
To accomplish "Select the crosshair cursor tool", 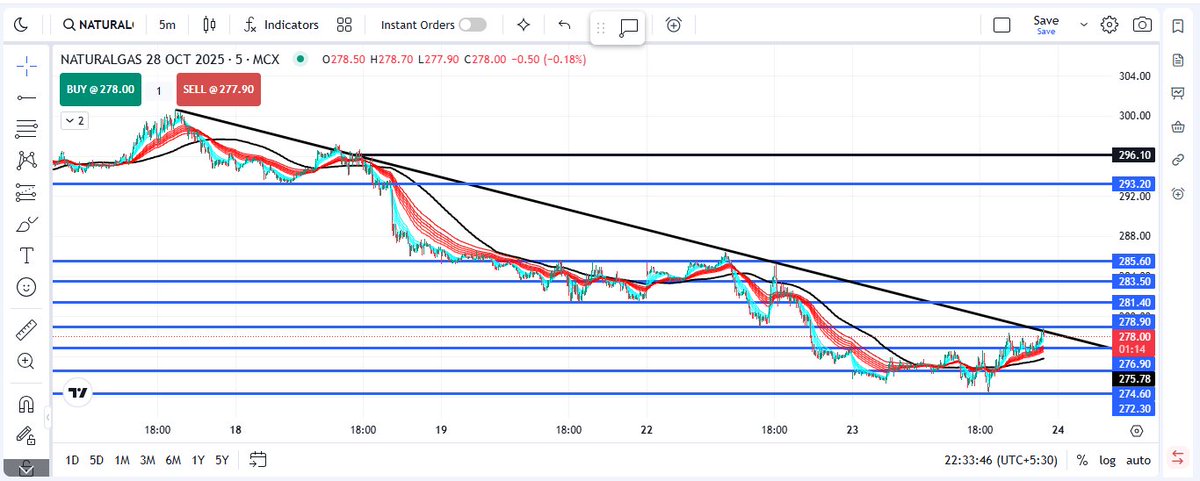I will 27,67.
